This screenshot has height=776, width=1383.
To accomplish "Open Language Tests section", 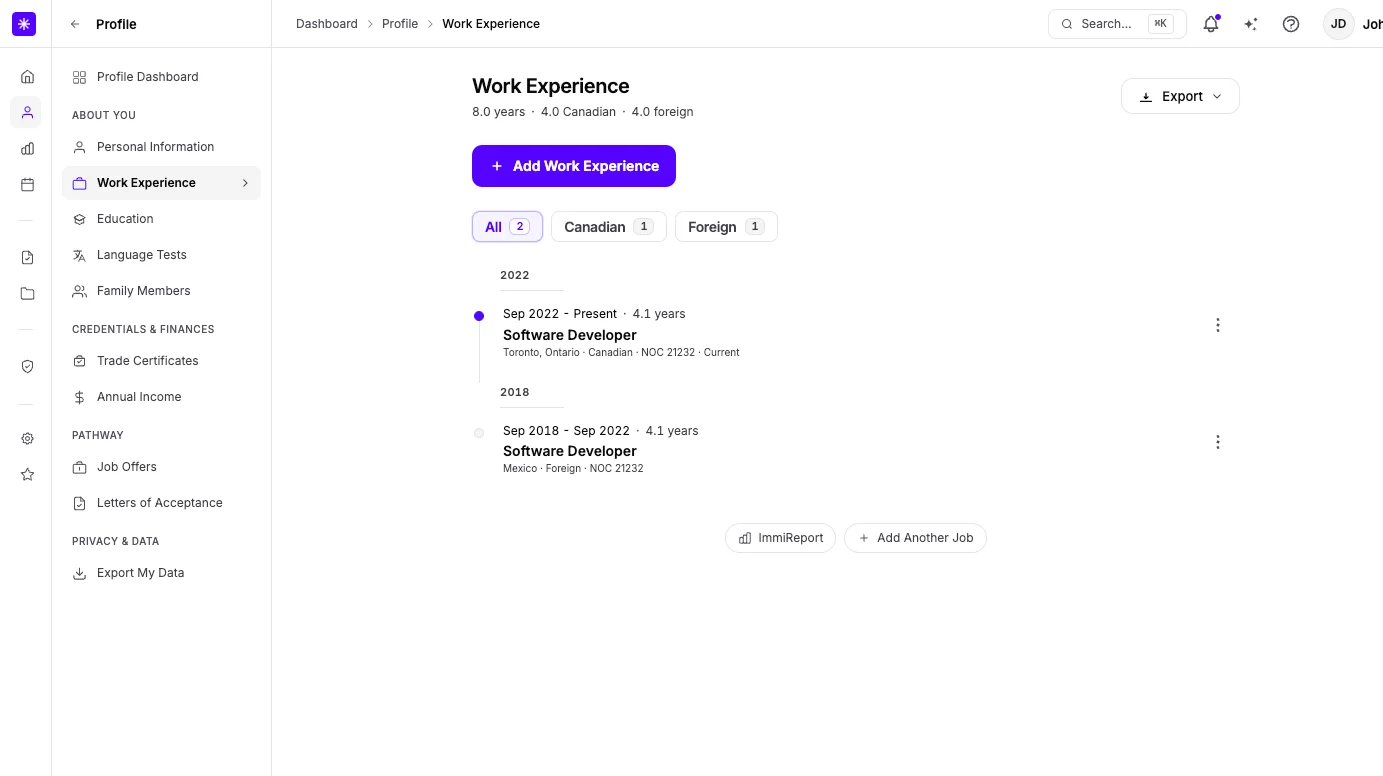I will point(161,255).
